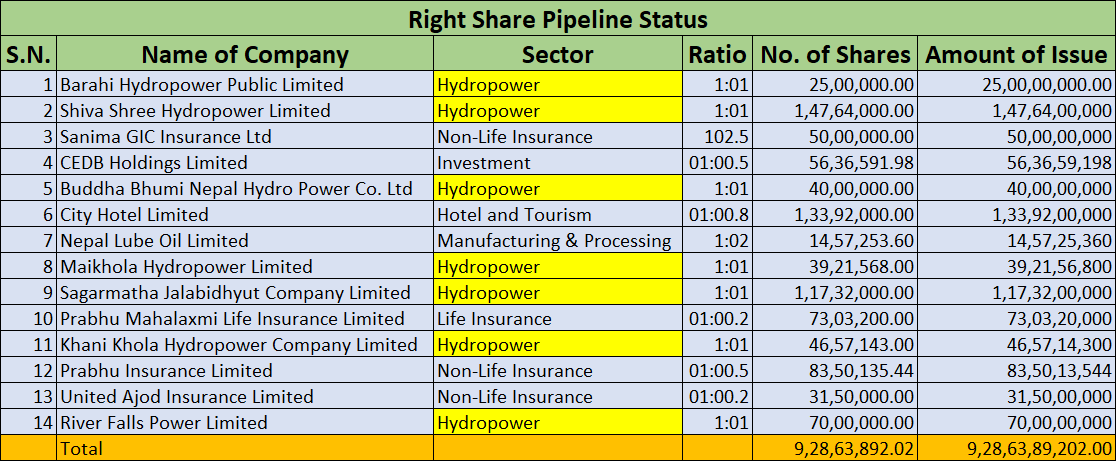Select United Ajod's ratio cell '01:00.2'

click(717, 397)
